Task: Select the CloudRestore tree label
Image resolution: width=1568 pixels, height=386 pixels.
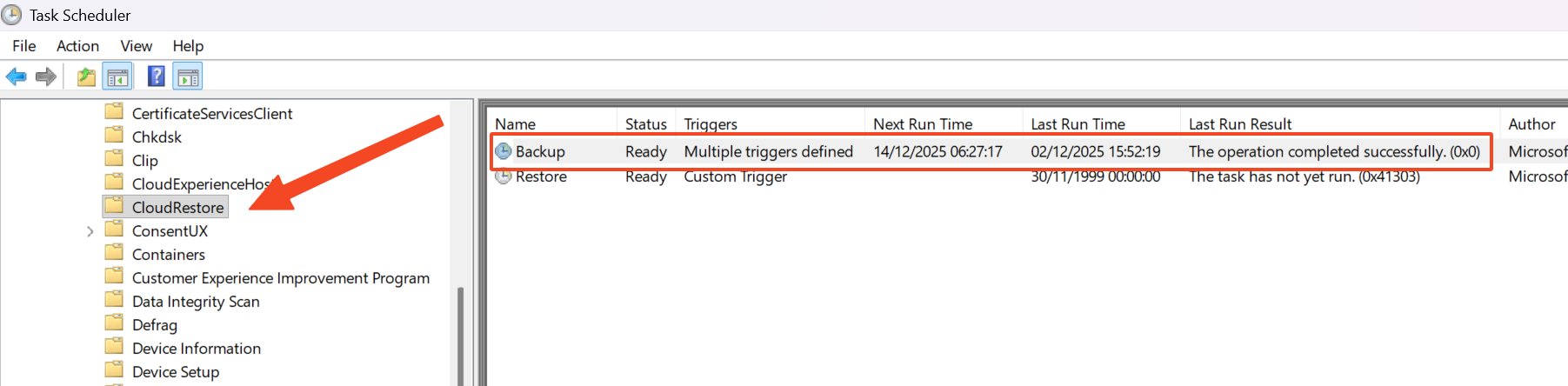Action: pos(177,208)
